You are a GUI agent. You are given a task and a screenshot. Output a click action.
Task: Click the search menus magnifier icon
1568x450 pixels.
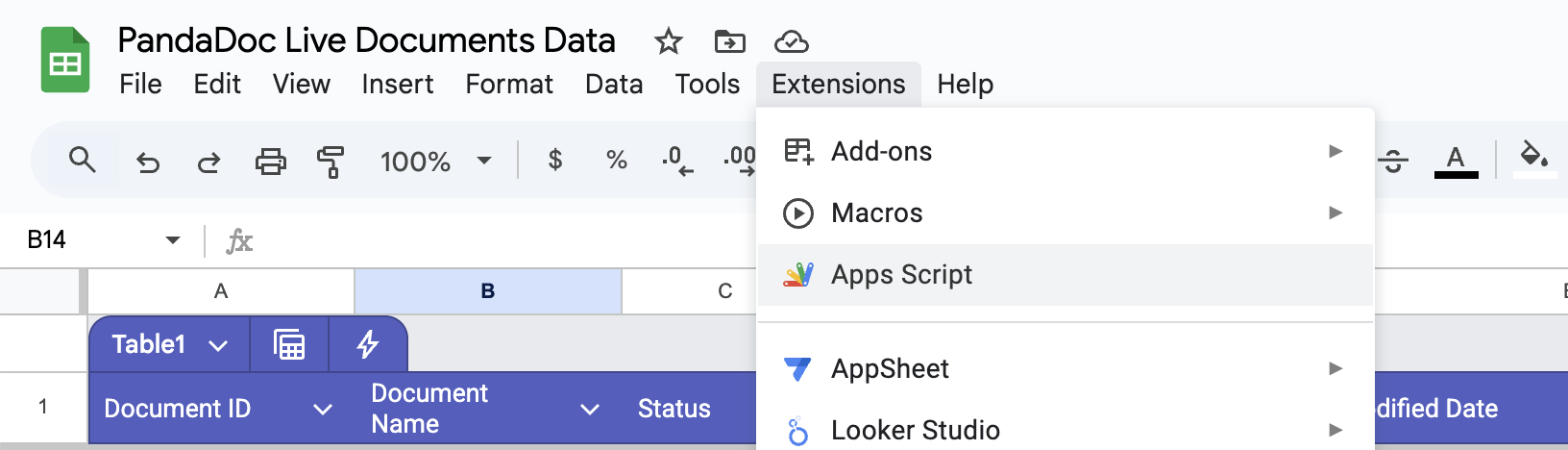point(83,160)
